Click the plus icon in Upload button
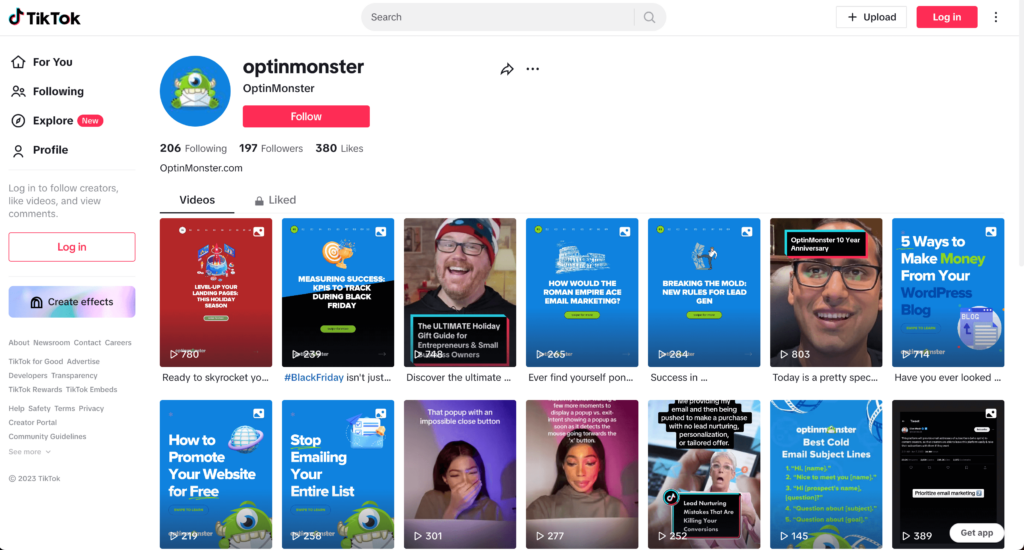The width and height of the screenshot is (1024, 550). pos(852,17)
